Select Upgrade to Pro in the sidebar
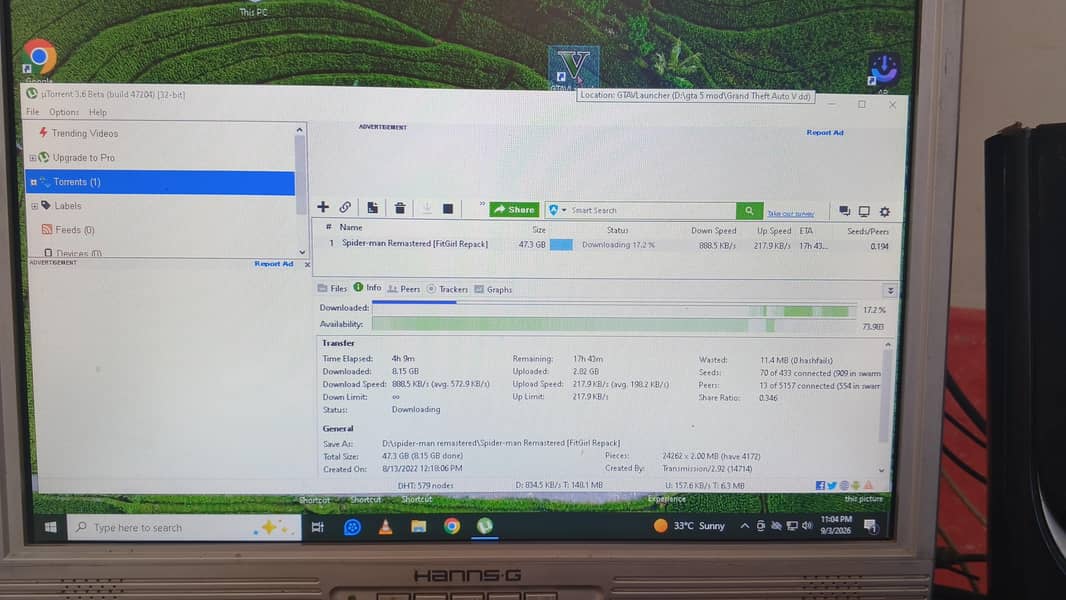 [84, 158]
